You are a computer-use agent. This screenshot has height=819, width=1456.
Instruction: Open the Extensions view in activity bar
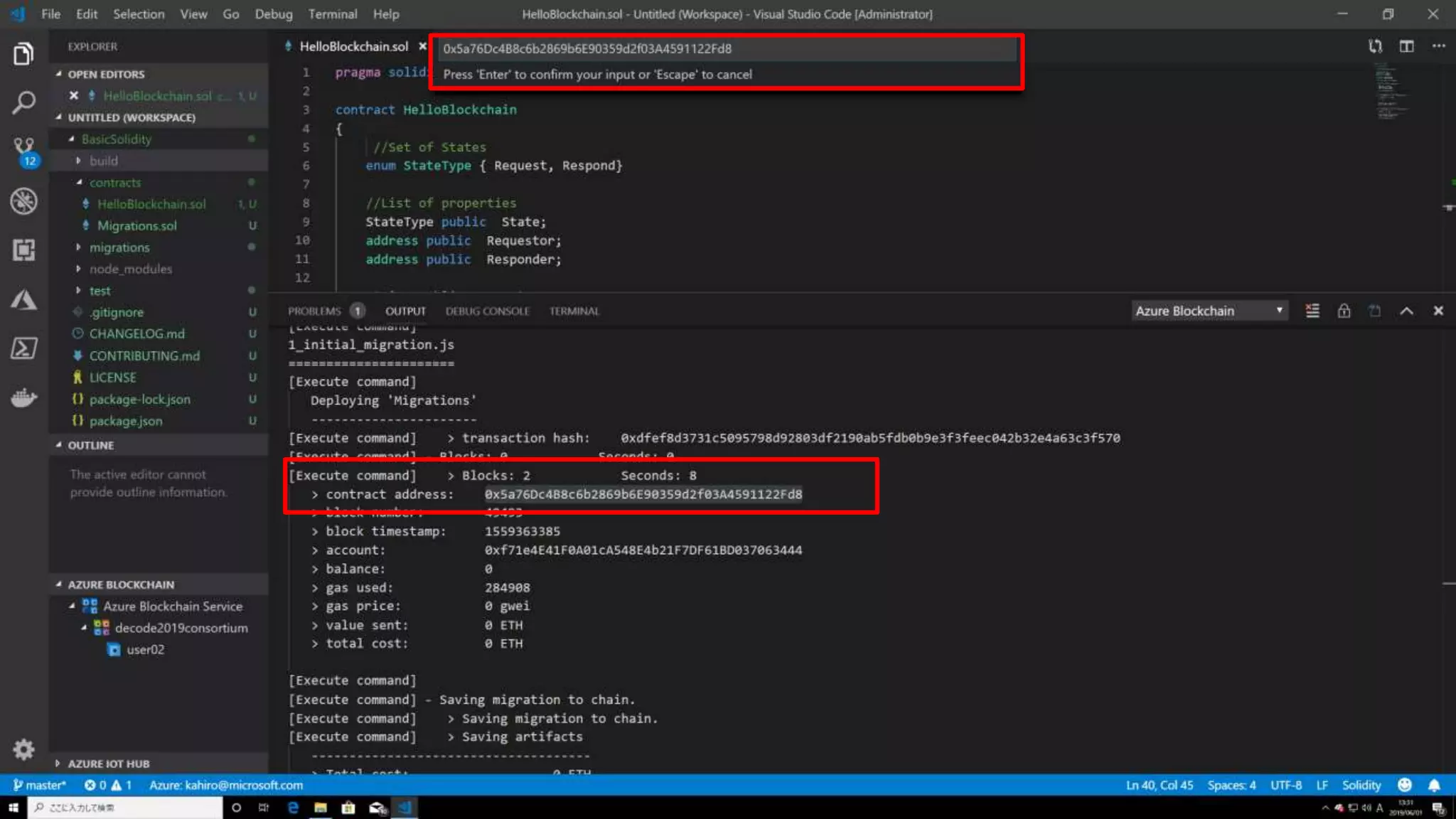pos(23,250)
